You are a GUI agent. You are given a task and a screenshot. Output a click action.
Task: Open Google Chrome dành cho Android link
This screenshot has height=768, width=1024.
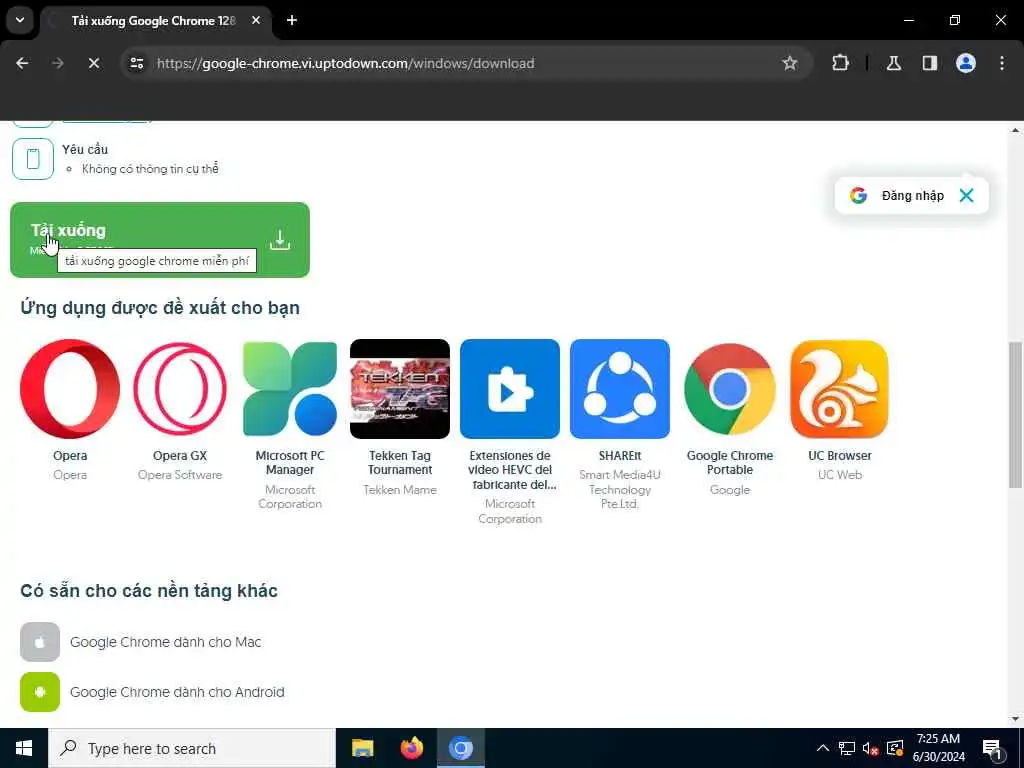point(177,692)
